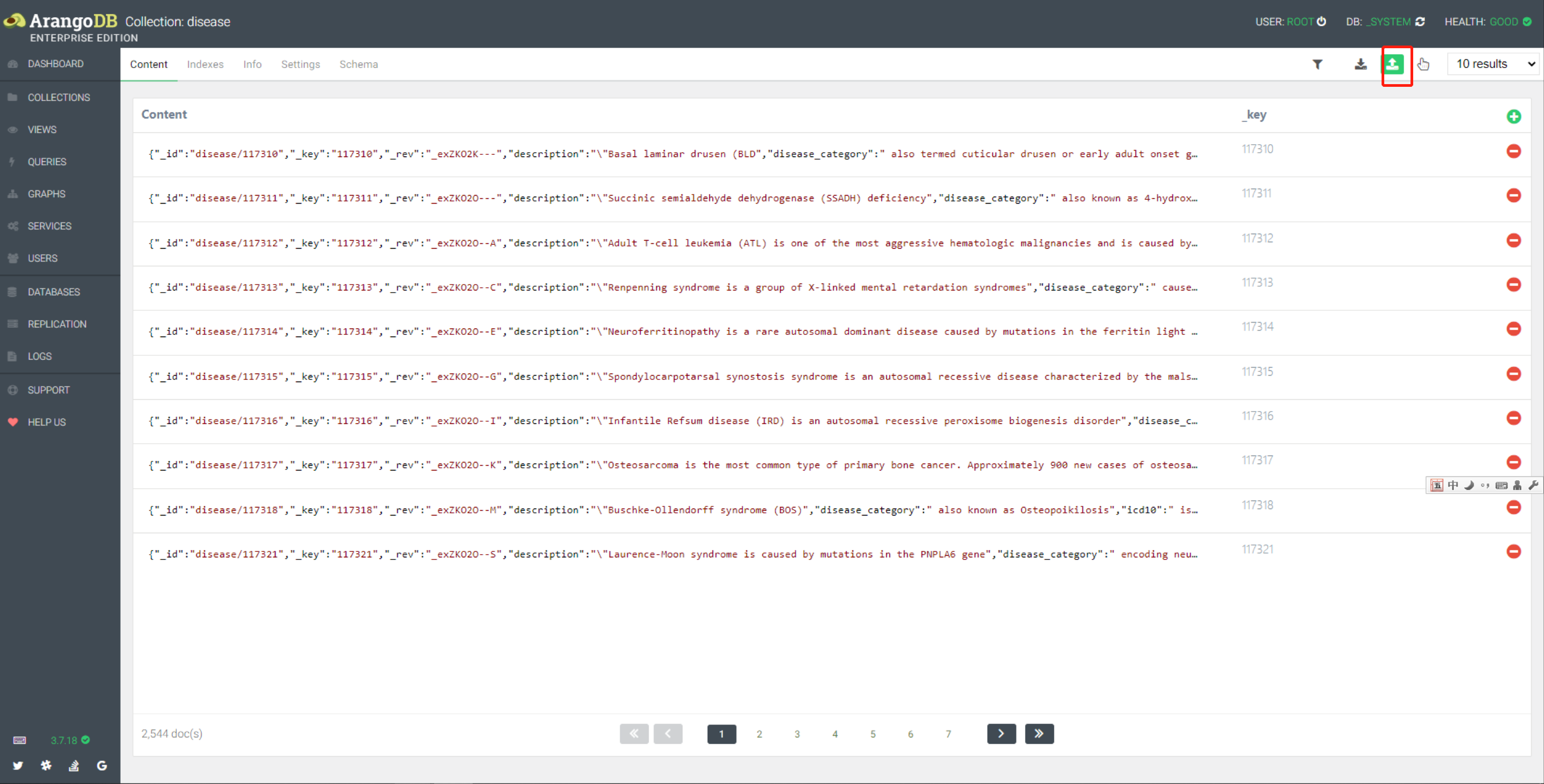
Task: Toggle Chinese/English mode in the IME bar
Action: (1453, 485)
